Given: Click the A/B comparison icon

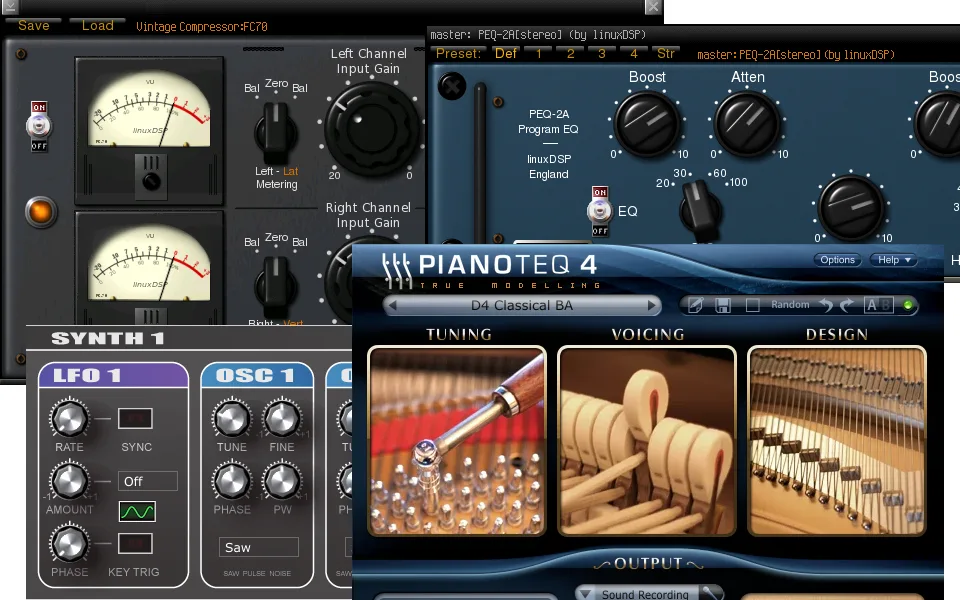Looking at the screenshot, I should [x=878, y=305].
